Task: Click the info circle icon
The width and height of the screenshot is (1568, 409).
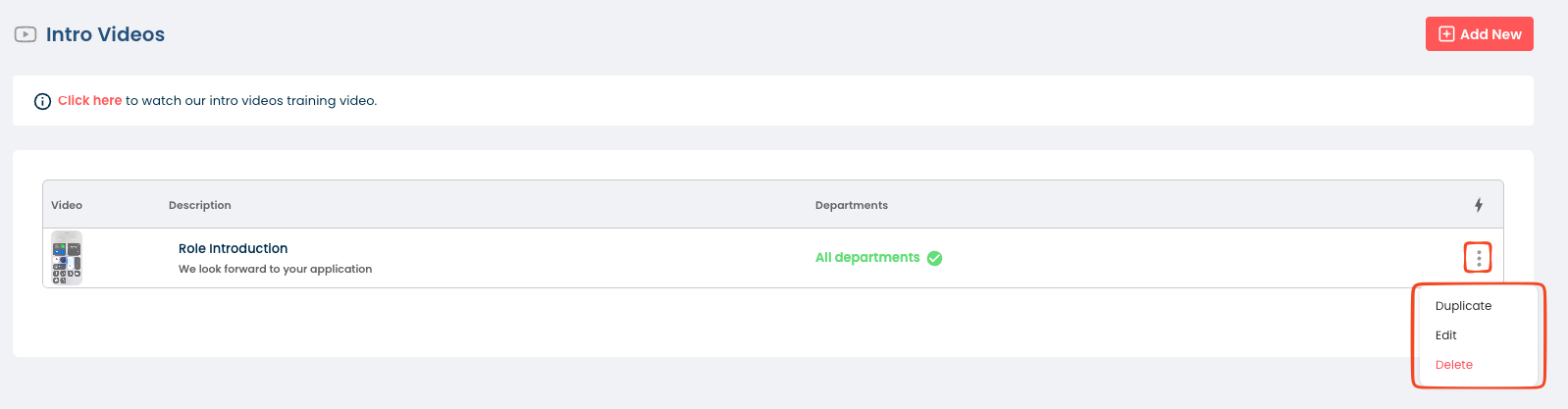Action: coord(42,101)
